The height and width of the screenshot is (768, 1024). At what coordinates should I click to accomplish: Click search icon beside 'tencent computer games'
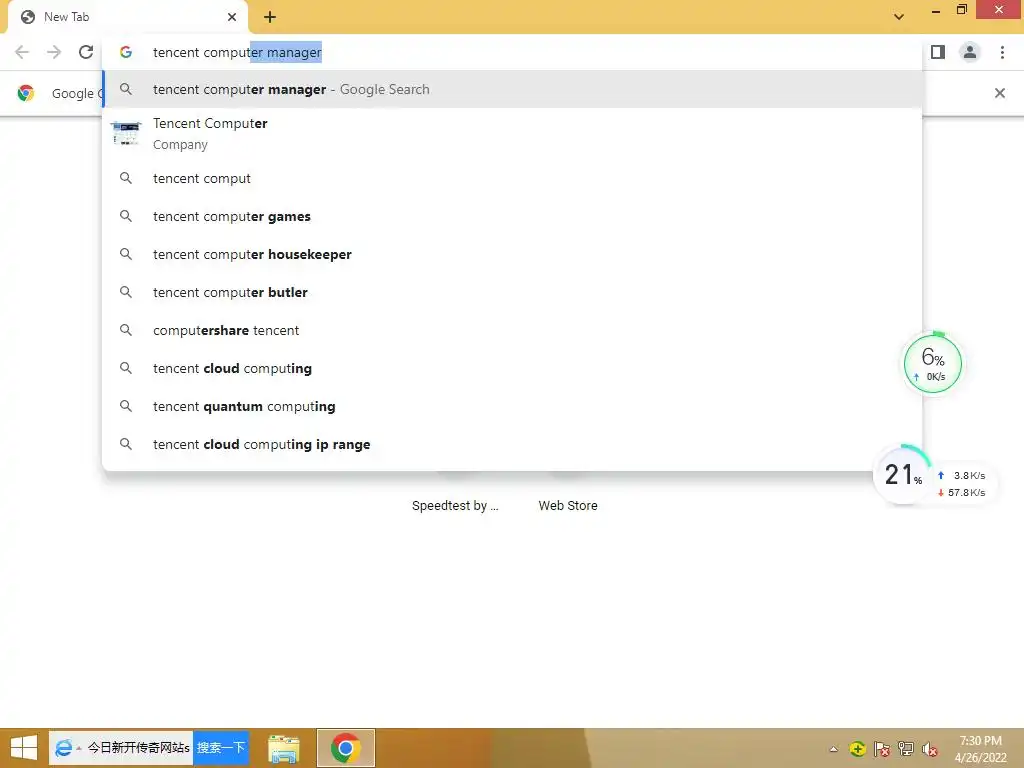[125, 216]
